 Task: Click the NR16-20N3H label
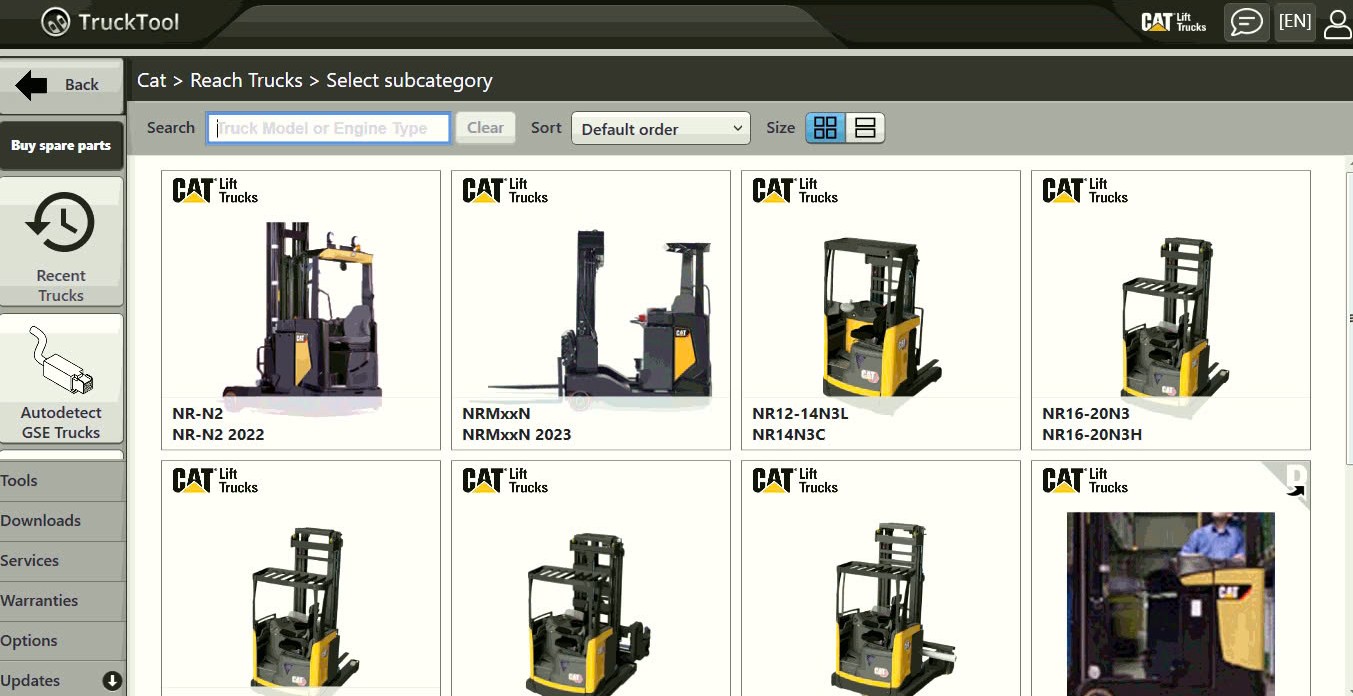pos(1092,435)
